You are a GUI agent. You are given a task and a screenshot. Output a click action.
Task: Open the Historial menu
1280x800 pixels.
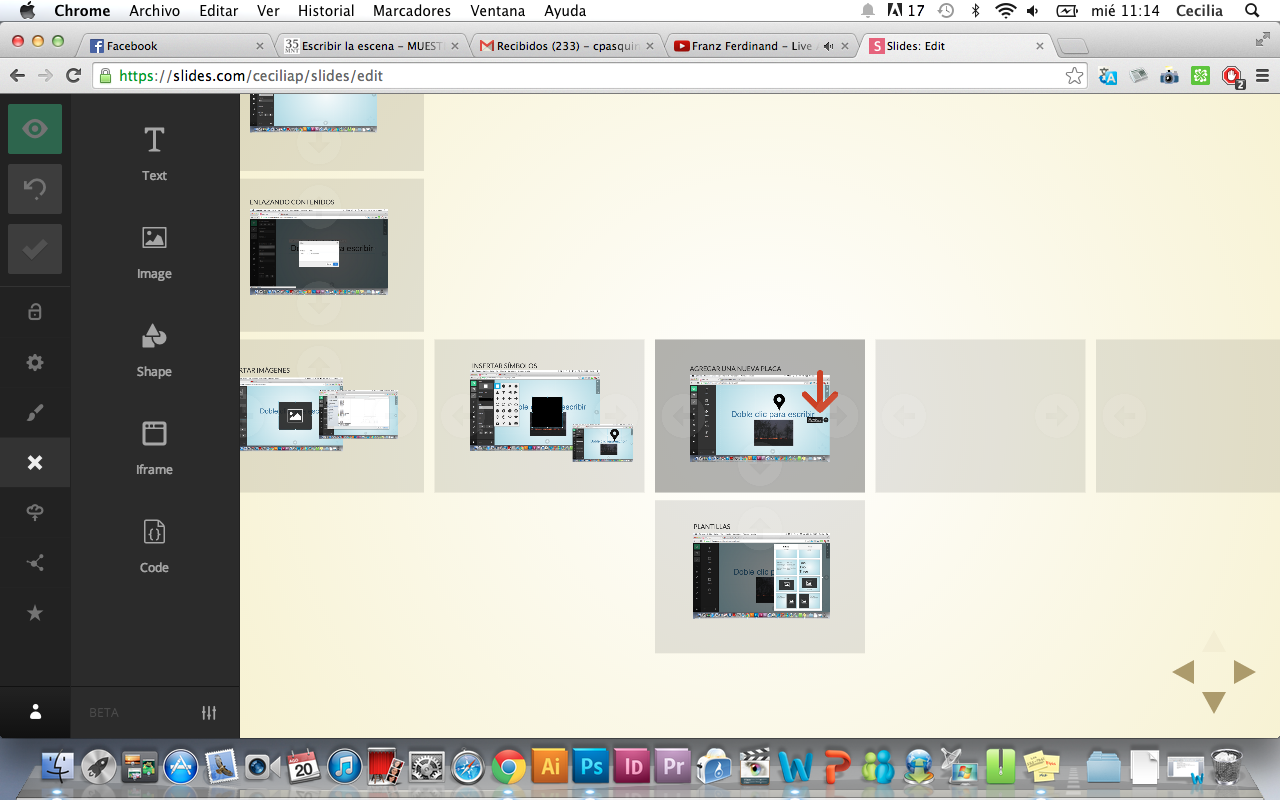click(x=326, y=11)
